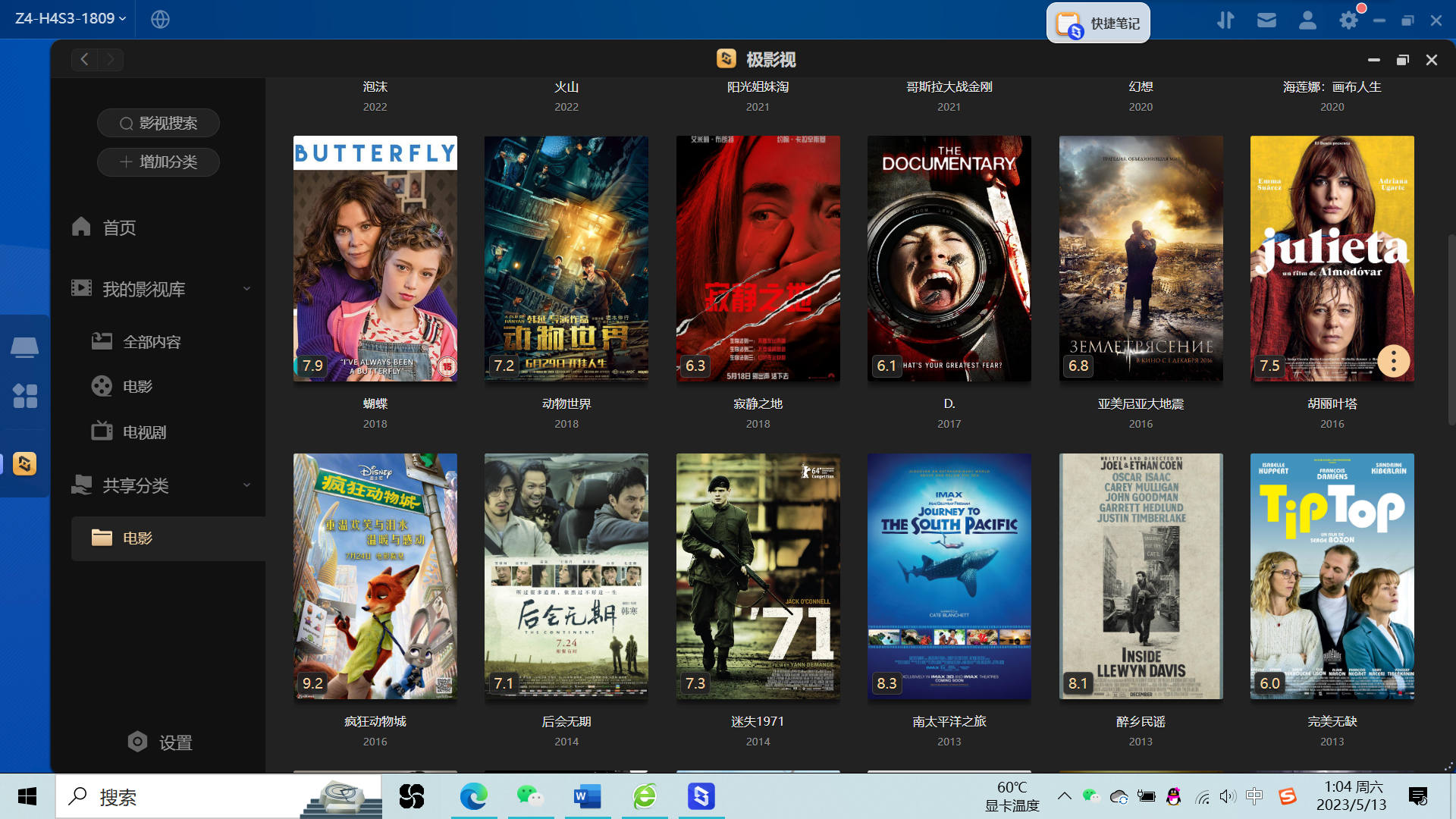Open the 动物世界 poster
The width and height of the screenshot is (1456, 819).
click(x=566, y=259)
